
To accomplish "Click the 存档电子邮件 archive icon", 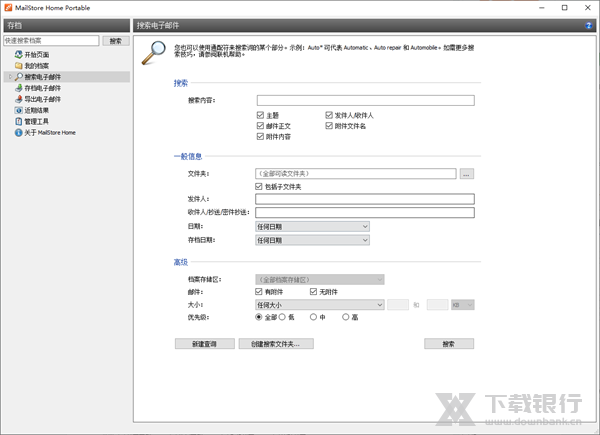I will [x=18, y=88].
